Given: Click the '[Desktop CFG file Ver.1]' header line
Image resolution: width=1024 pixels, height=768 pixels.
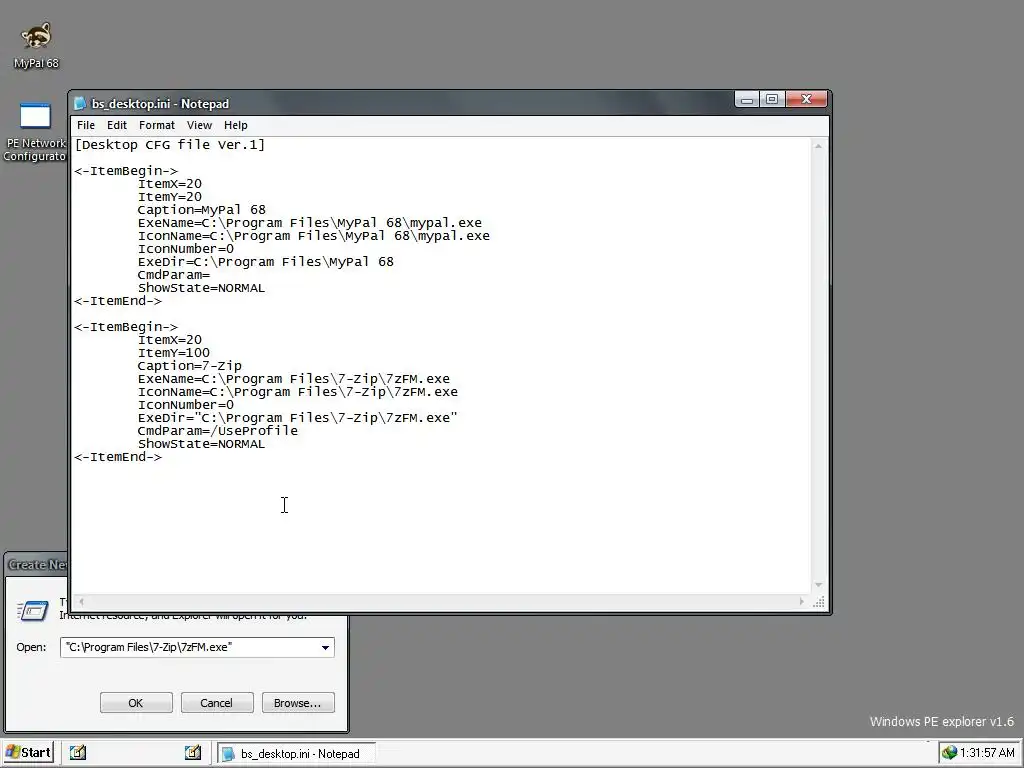Looking at the screenshot, I should [170, 144].
